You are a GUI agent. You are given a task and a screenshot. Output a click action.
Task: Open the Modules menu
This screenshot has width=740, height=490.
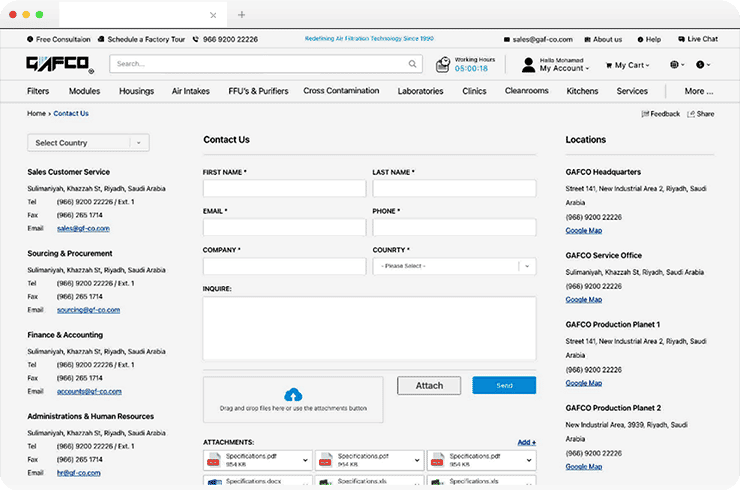click(x=84, y=91)
